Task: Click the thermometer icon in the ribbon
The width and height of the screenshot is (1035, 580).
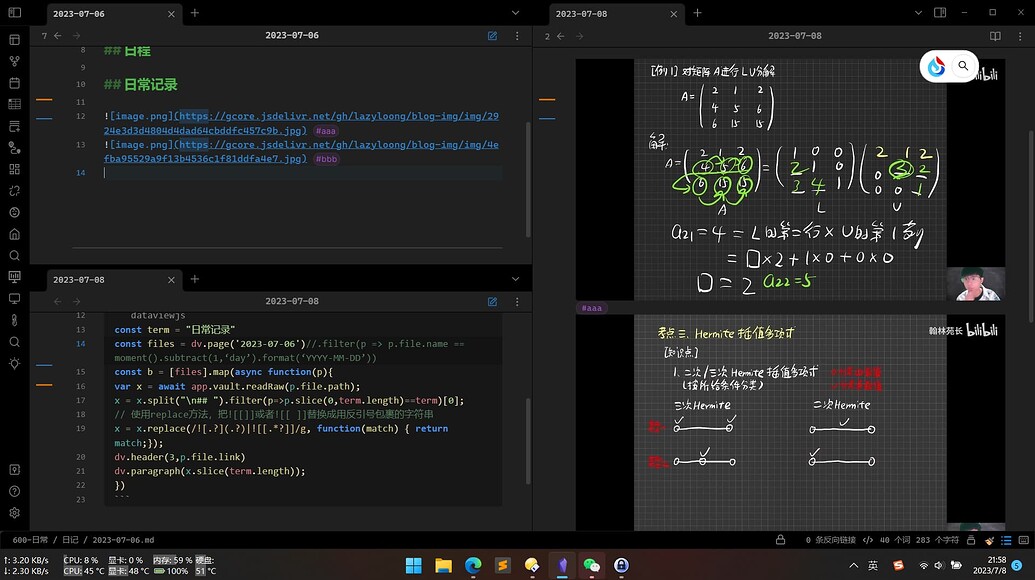Action: click(x=15, y=320)
